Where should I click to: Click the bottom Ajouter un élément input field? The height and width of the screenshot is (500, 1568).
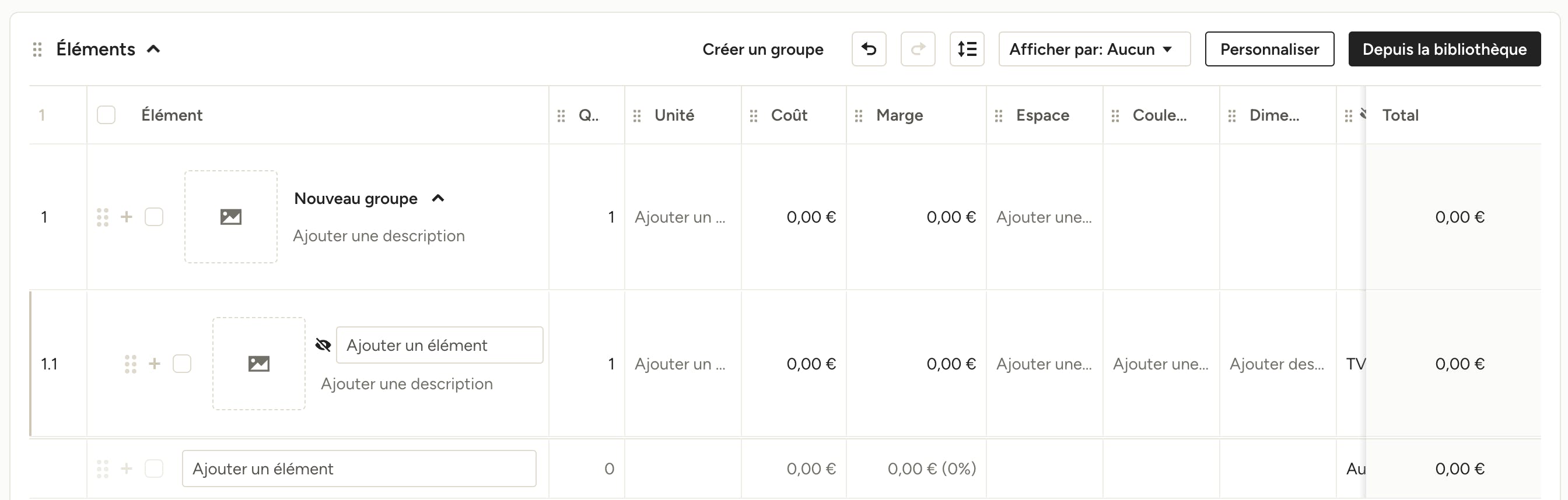click(x=359, y=469)
